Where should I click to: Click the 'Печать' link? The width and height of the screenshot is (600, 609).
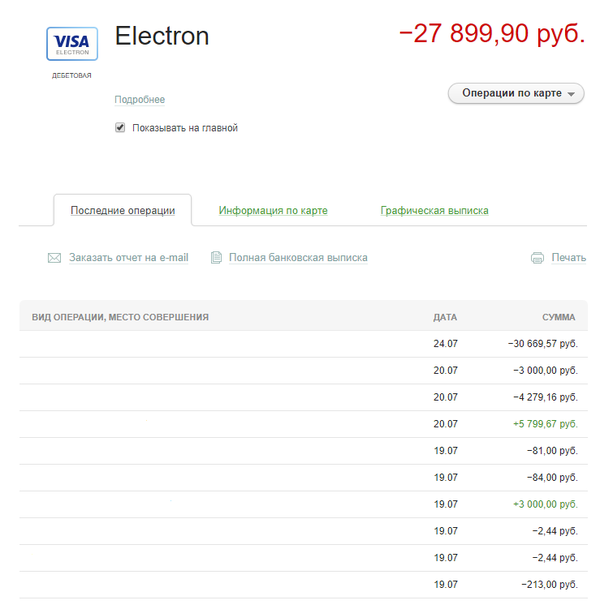pos(568,258)
